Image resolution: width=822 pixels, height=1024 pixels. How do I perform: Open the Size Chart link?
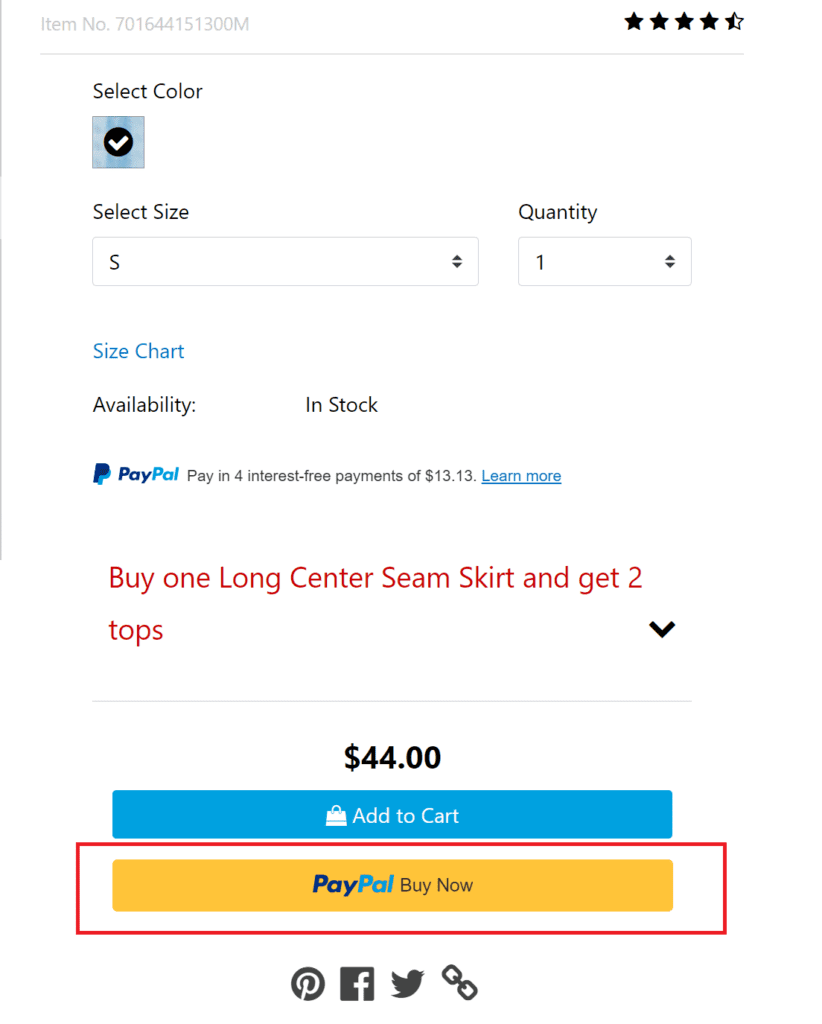pos(138,351)
